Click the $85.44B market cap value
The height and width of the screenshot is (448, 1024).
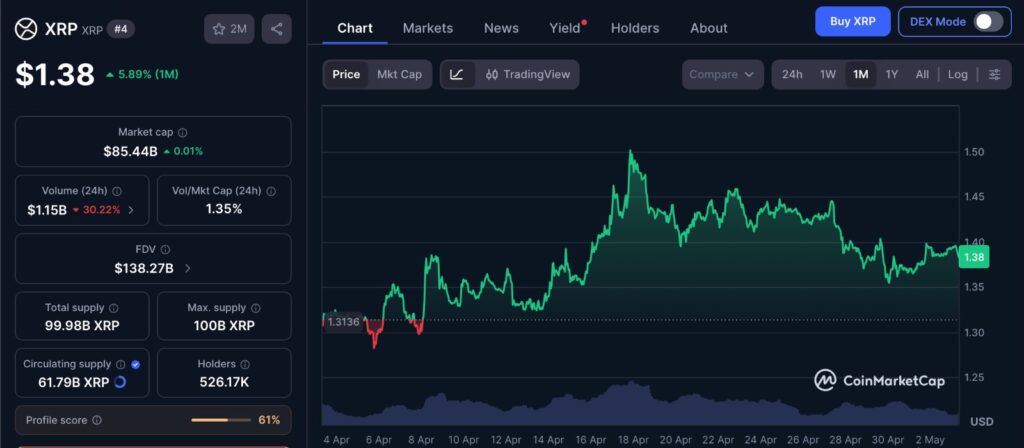tap(131, 152)
